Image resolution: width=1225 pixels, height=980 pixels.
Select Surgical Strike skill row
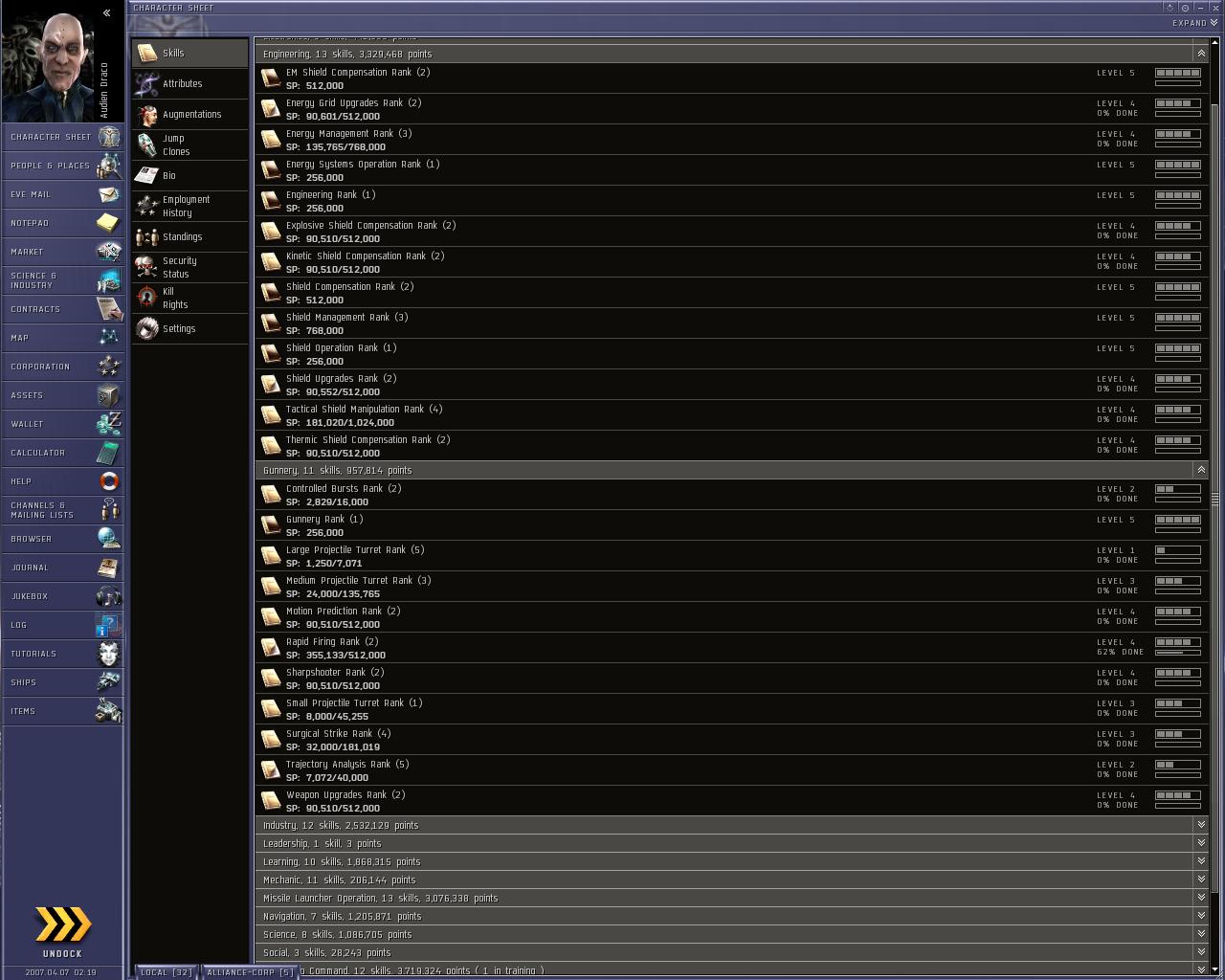pos(732,740)
